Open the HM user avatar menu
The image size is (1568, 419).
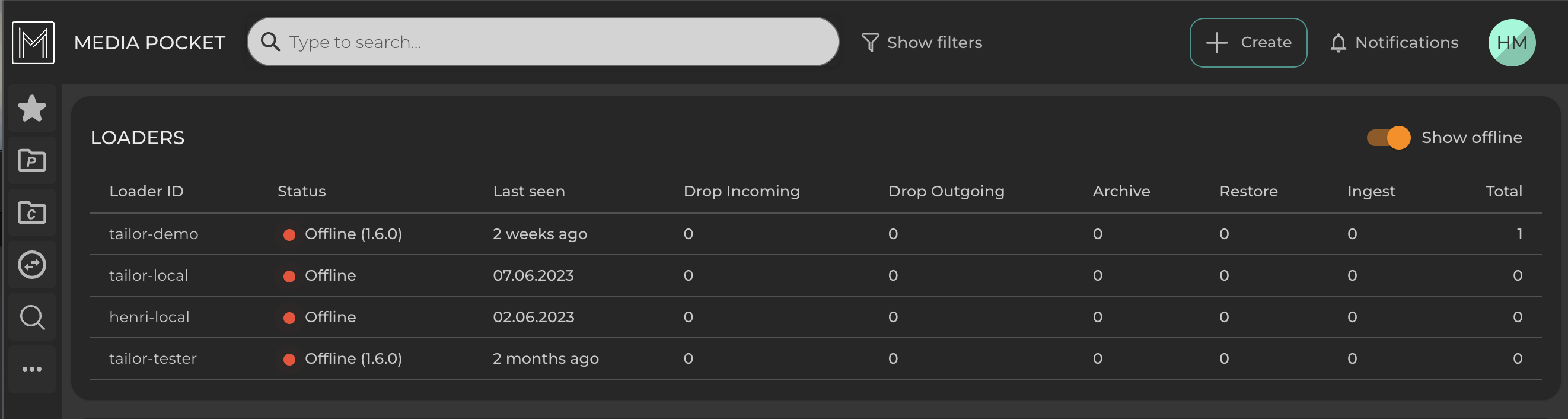[1511, 43]
